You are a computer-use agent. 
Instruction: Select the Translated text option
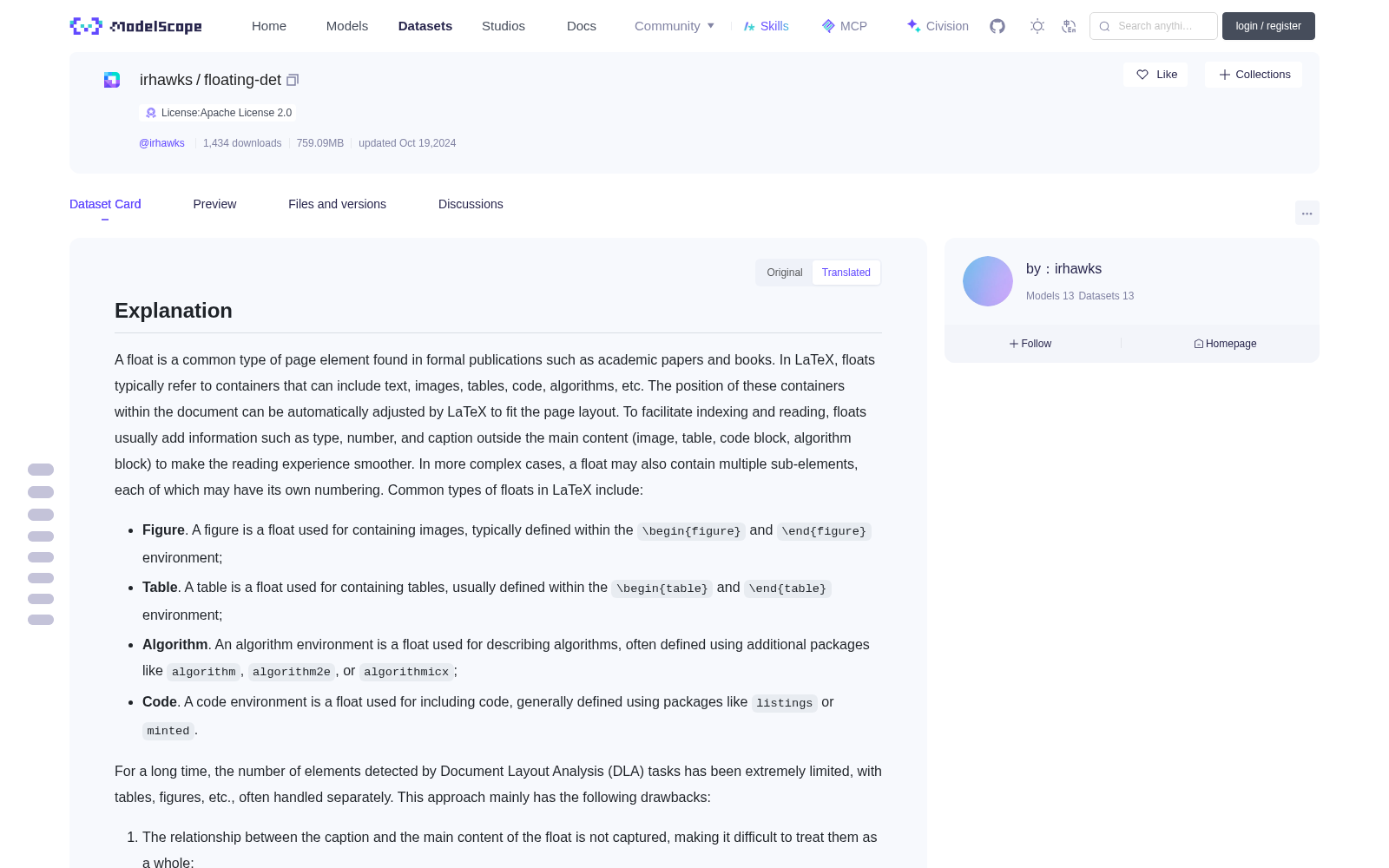[846, 273]
